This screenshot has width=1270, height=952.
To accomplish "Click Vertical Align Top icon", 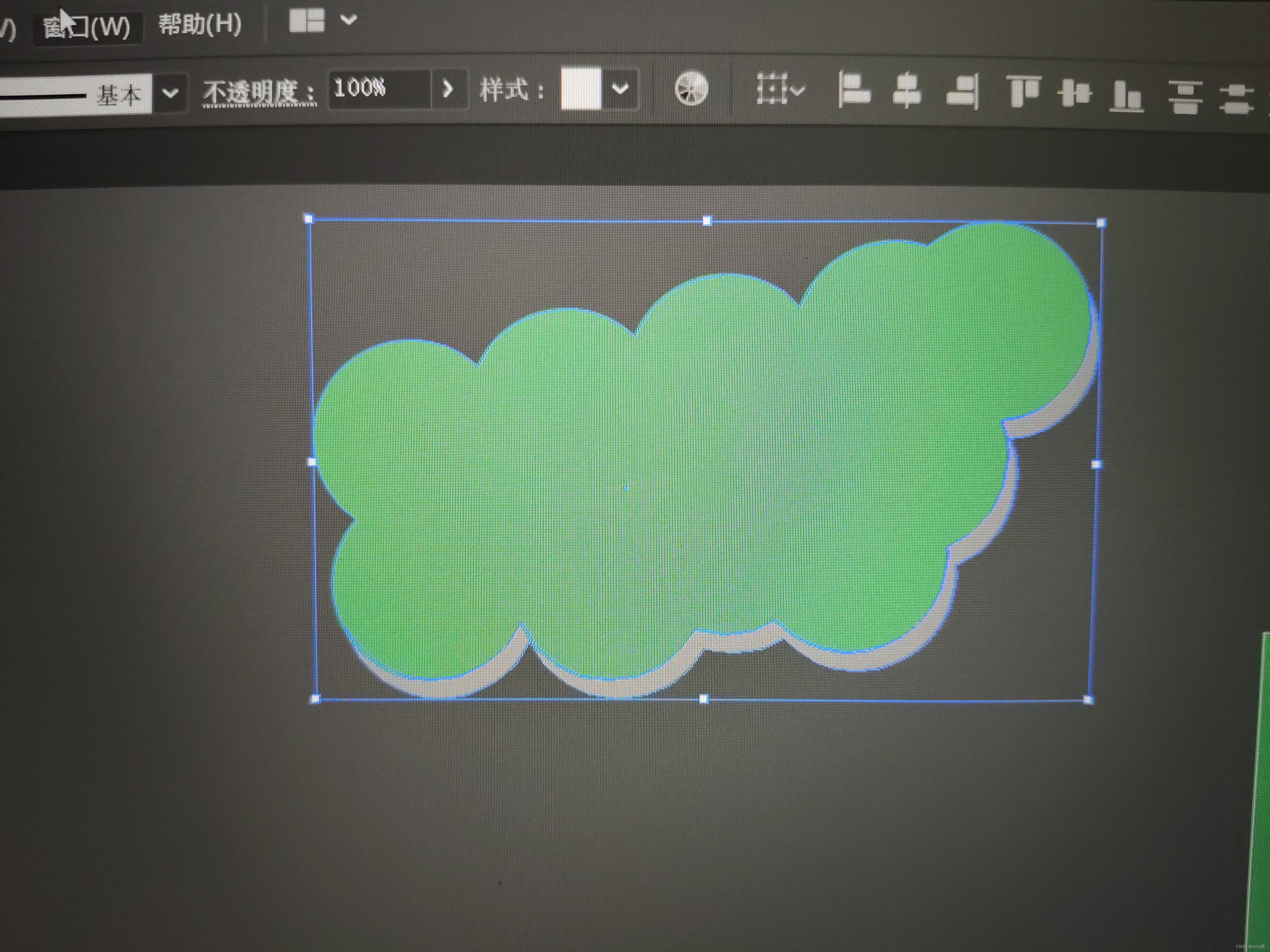I will click(x=1024, y=91).
